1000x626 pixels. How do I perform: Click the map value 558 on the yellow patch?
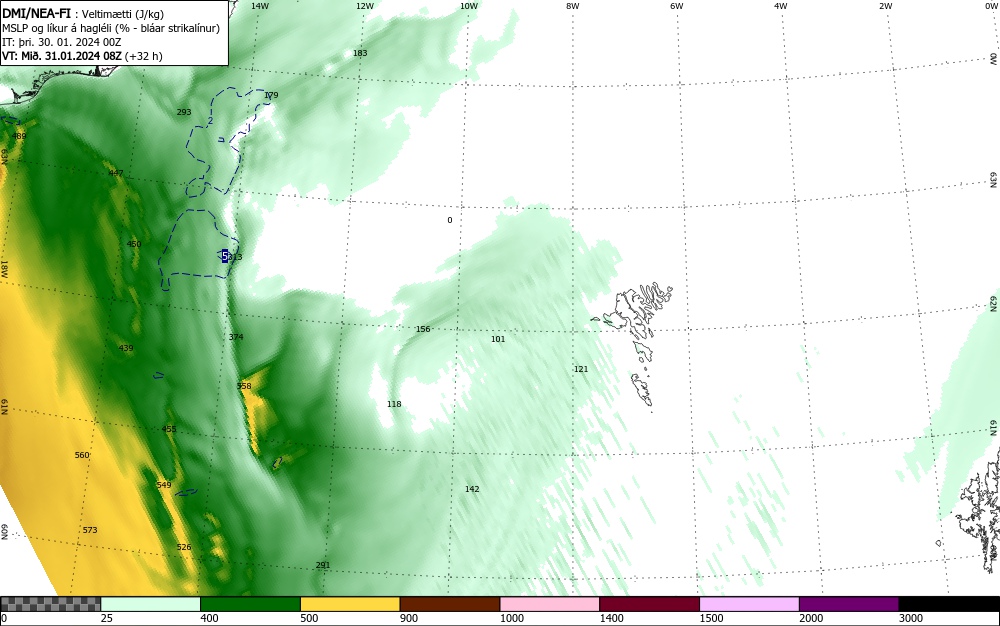point(244,386)
